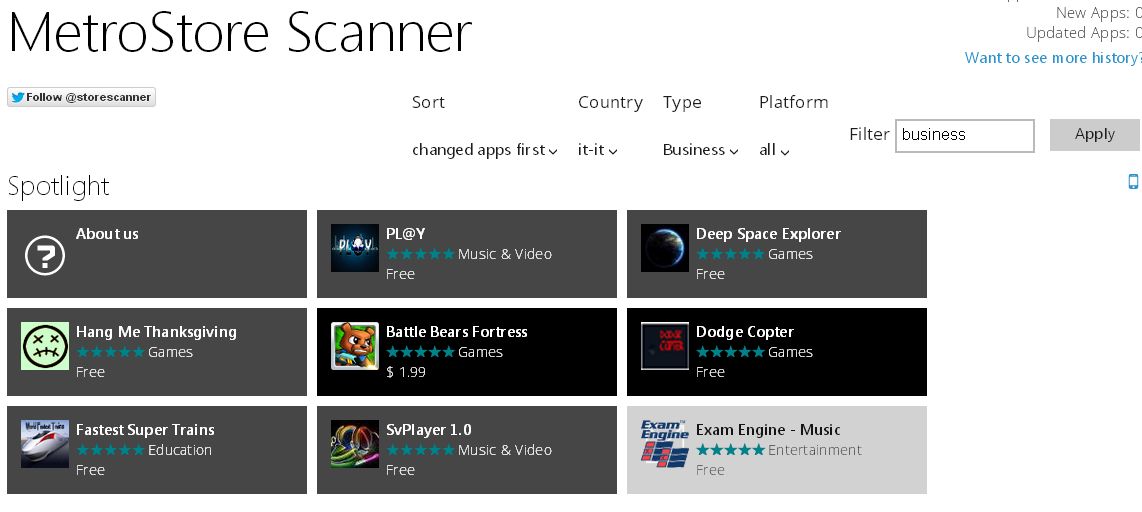The width and height of the screenshot is (1142, 512).
Task: Click the Twitter bird icon
Action: point(17,97)
